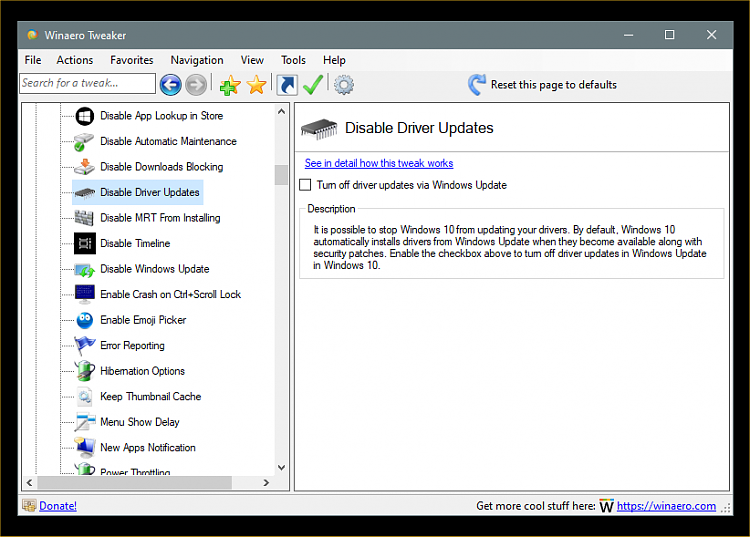
Task: Click the vertical scrollbar thumb in tree
Action: point(281,175)
